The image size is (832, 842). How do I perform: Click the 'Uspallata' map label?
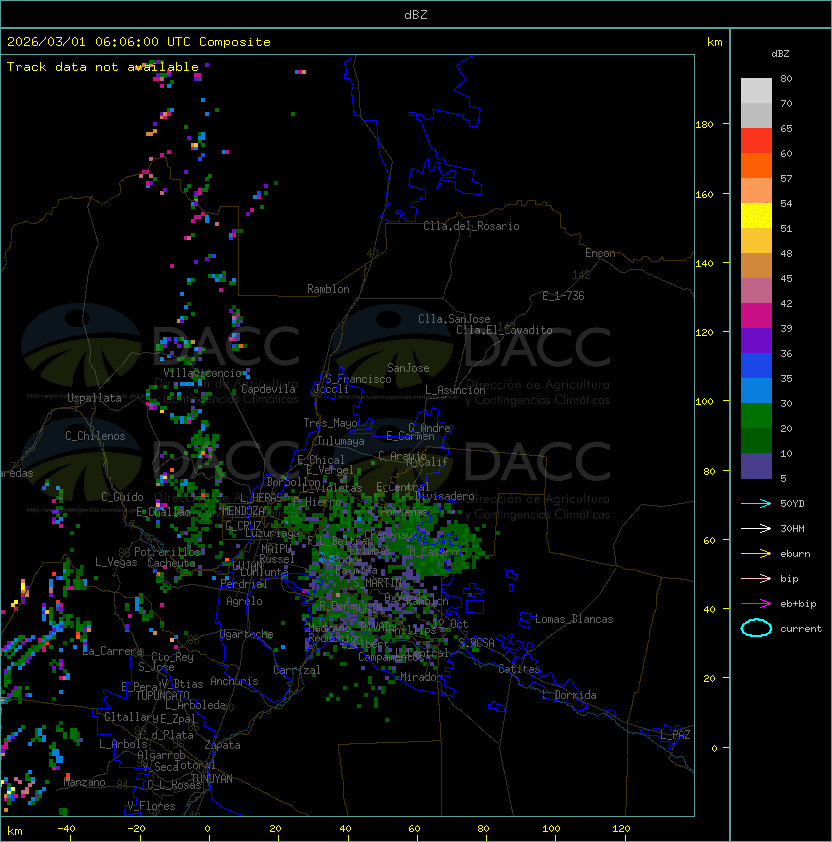point(94,398)
